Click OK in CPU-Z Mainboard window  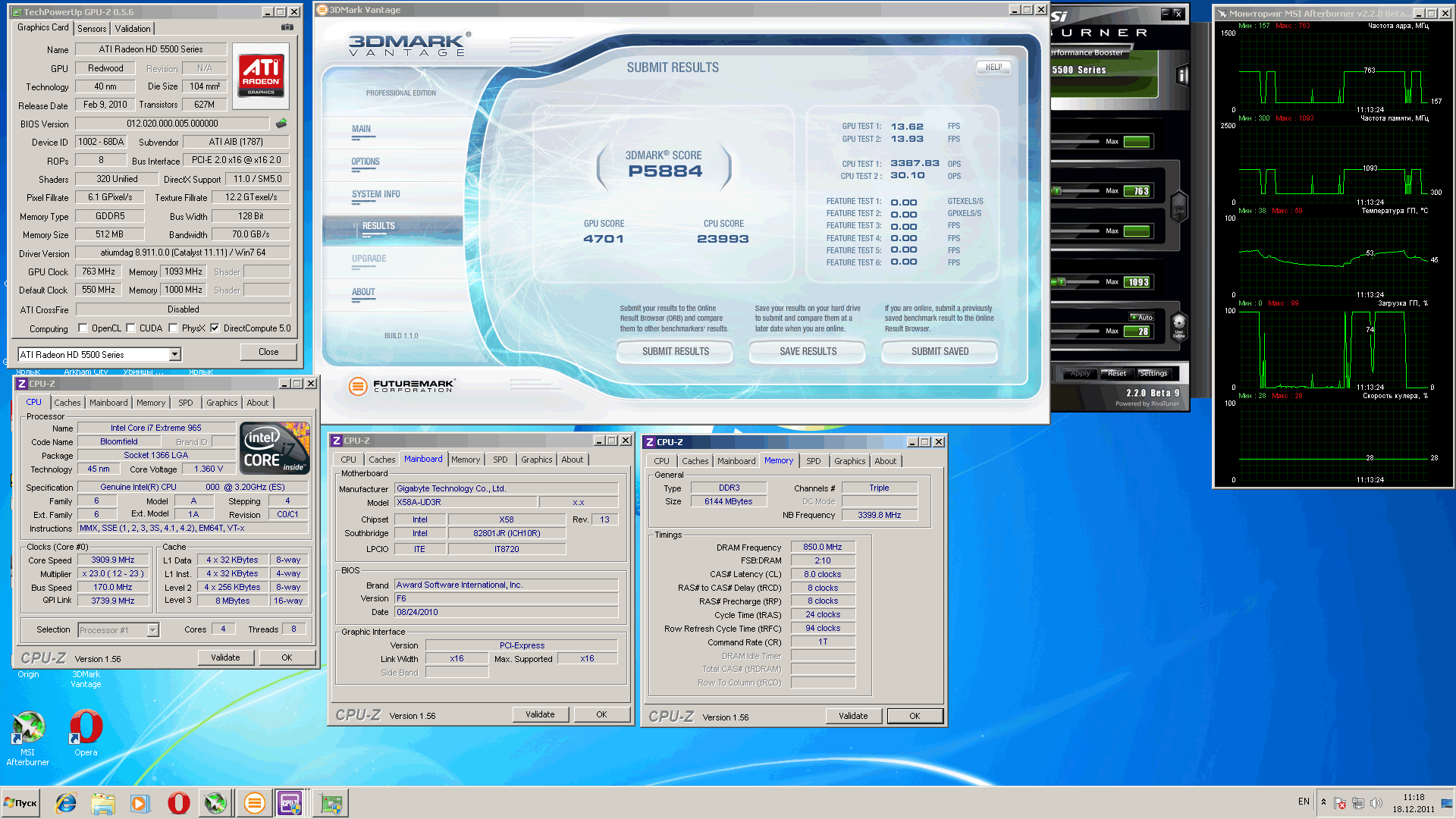(x=601, y=714)
